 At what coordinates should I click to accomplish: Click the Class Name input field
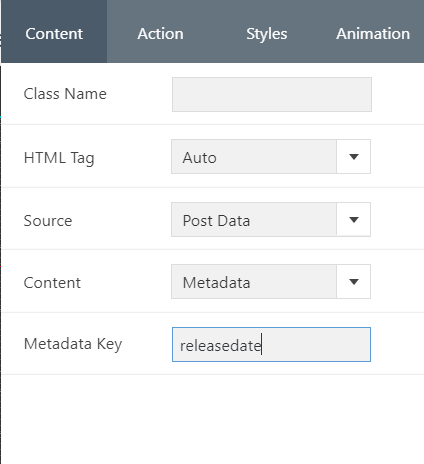coord(272,94)
